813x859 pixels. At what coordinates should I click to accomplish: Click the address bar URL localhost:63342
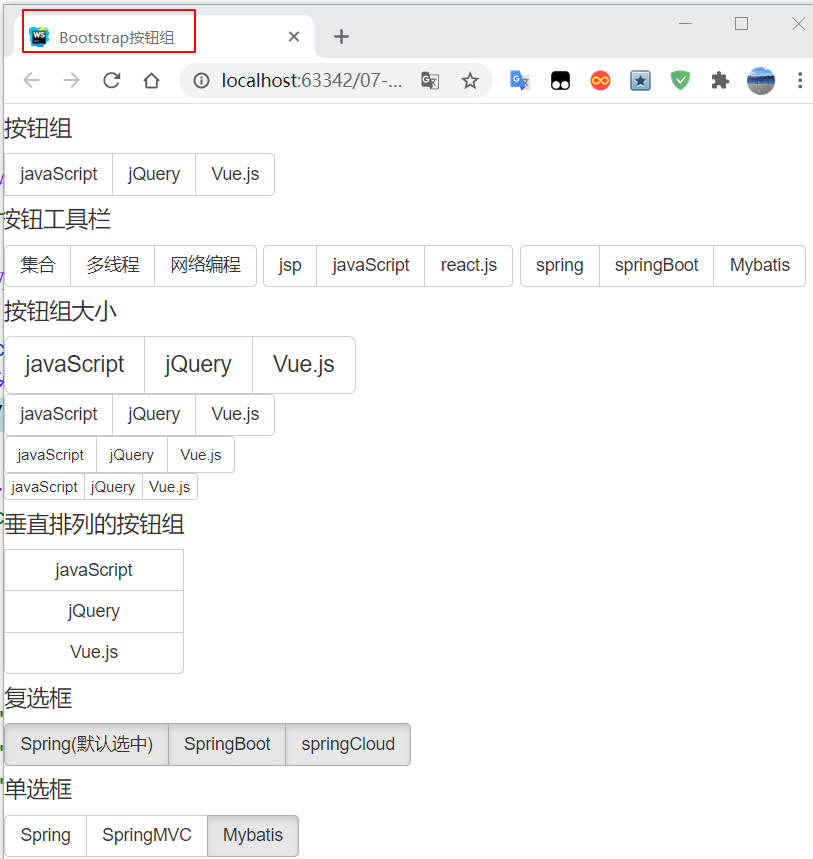[312, 81]
